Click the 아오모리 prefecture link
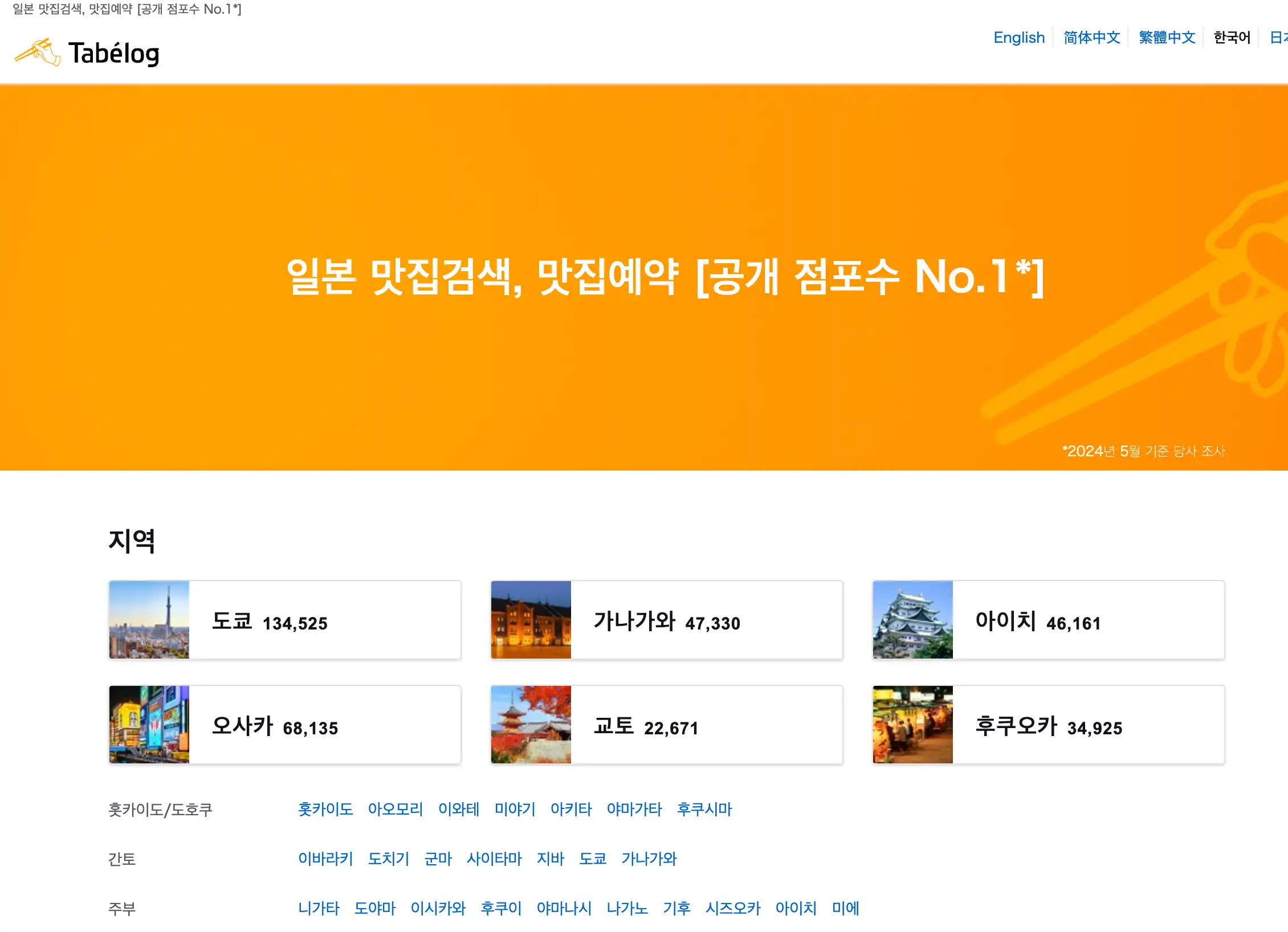Image resolution: width=1288 pixels, height=932 pixels. pyautogui.click(x=395, y=809)
